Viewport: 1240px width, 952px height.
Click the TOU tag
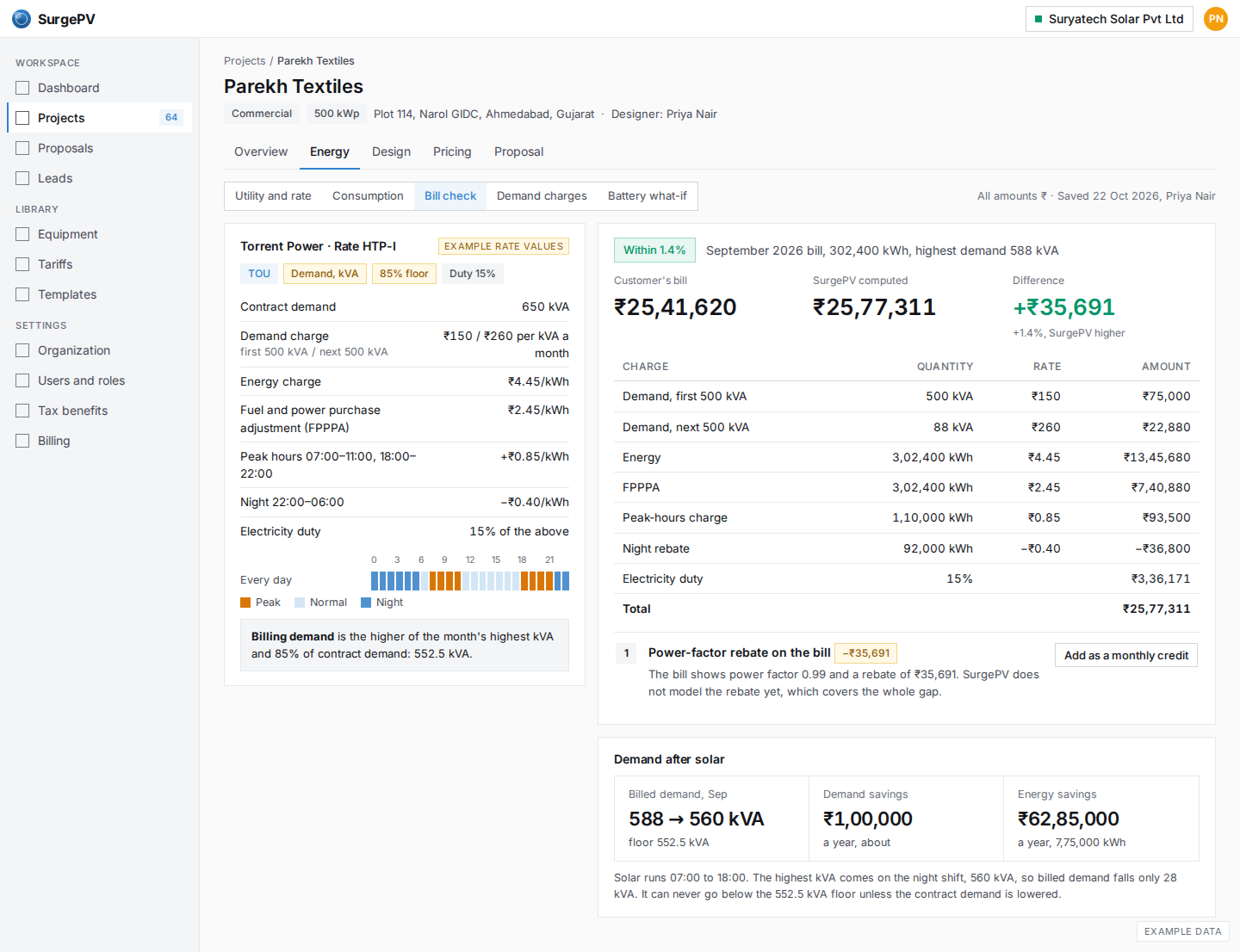259,274
